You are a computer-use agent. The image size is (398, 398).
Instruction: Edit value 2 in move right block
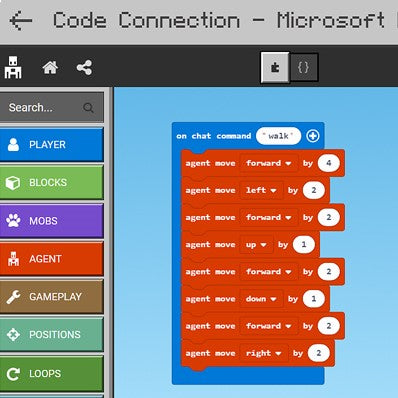[x=319, y=353]
